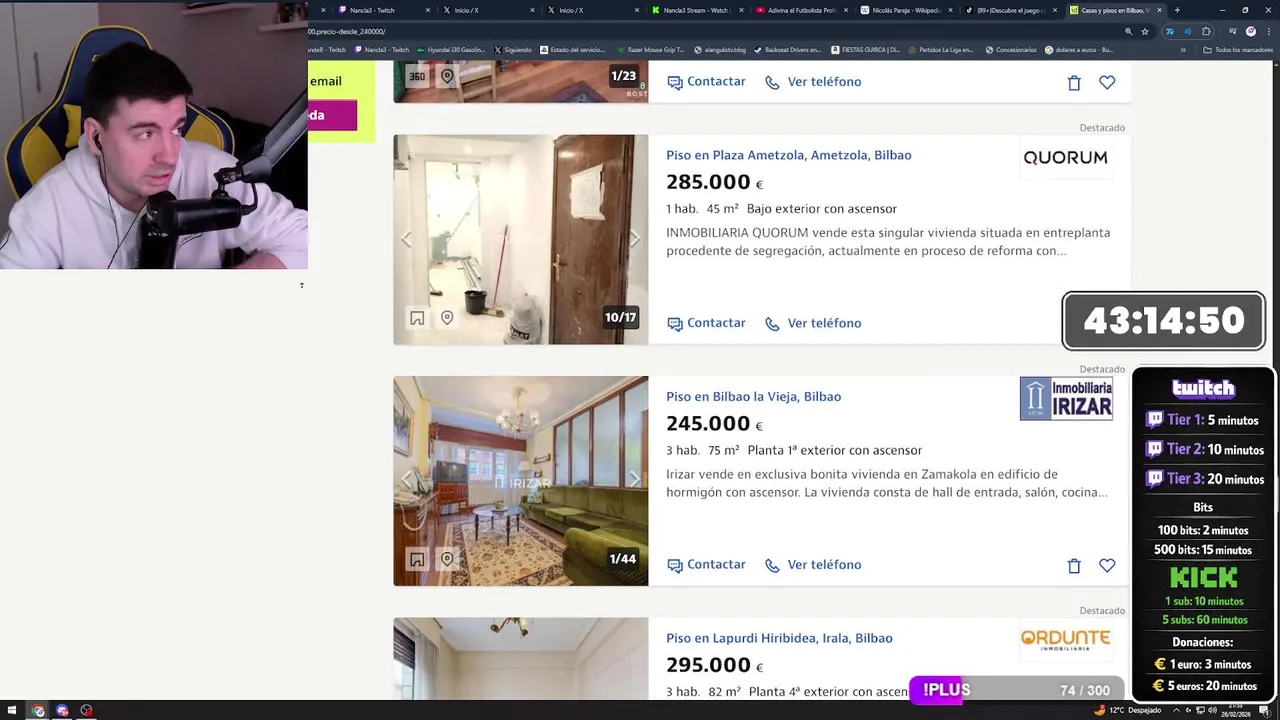Open taskbar clock and date
The width and height of the screenshot is (1280, 720).
coord(1235,711)
